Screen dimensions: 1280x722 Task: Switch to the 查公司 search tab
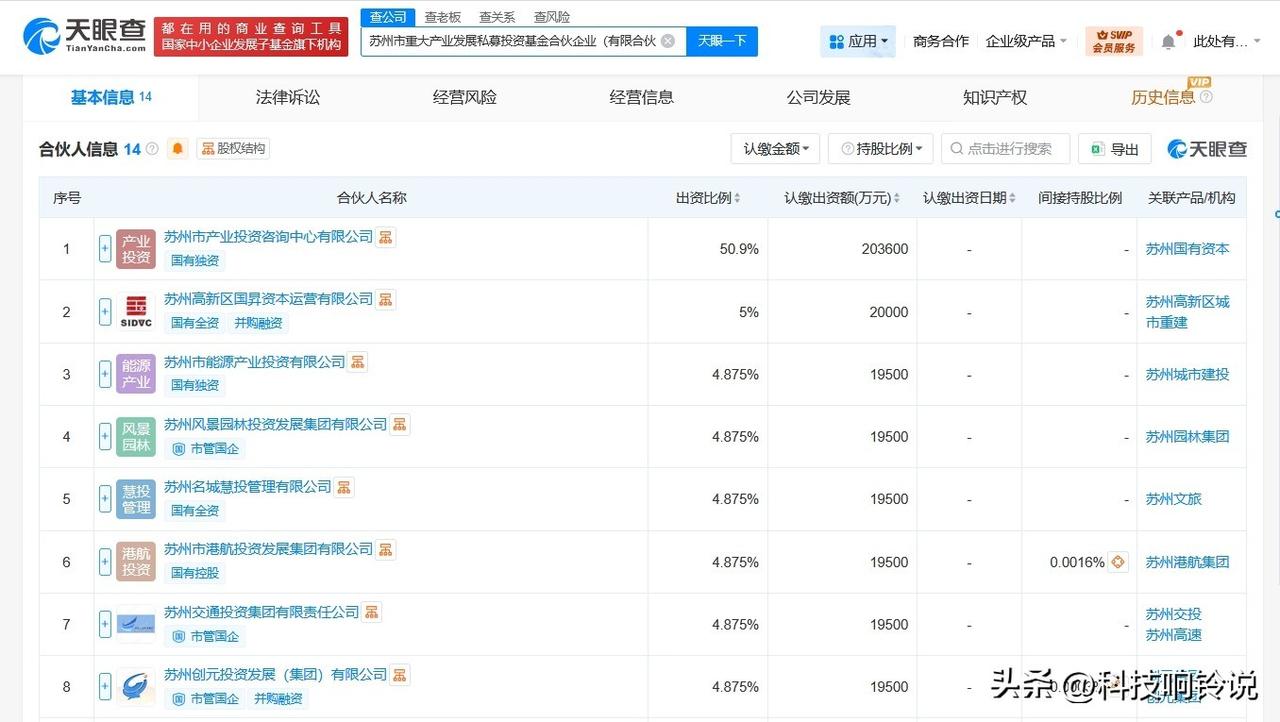pyautogui.click(x=388, y=17)
